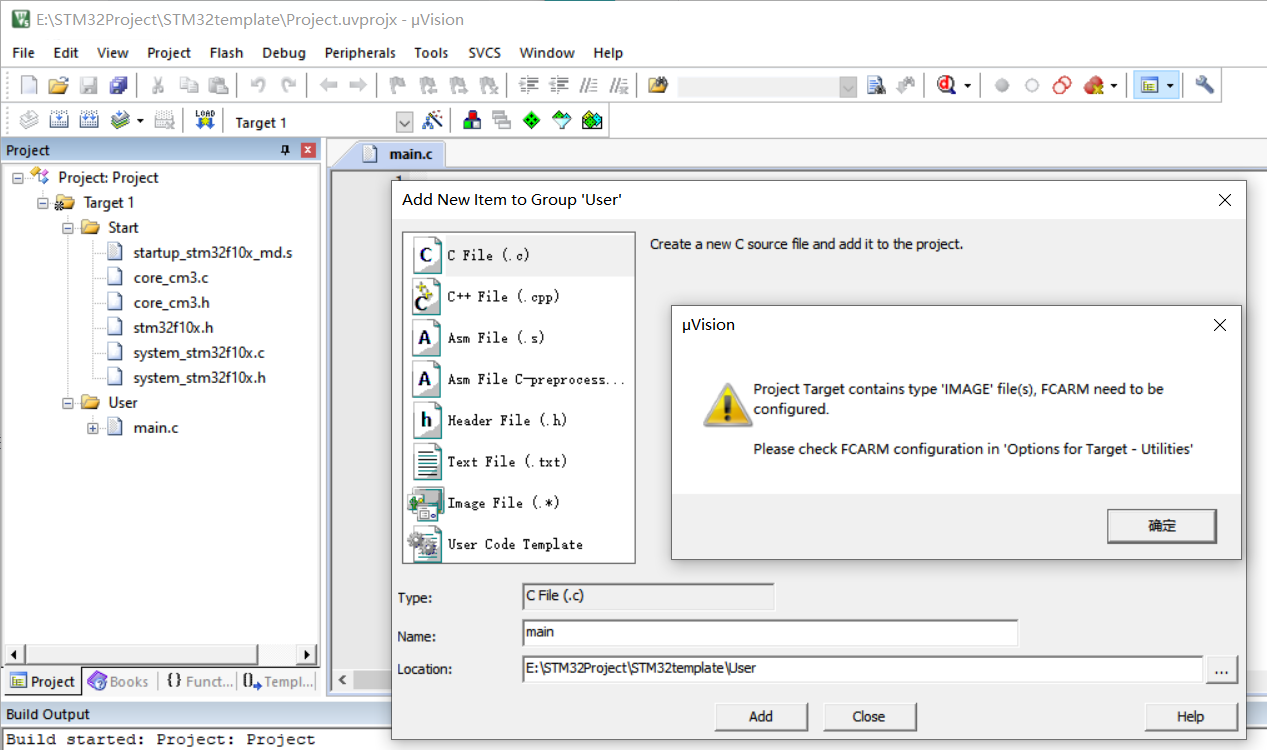Screen dimensions: 1267x750
Task: Navigate backwards with the left arrow
Action: tap(328, 86)
